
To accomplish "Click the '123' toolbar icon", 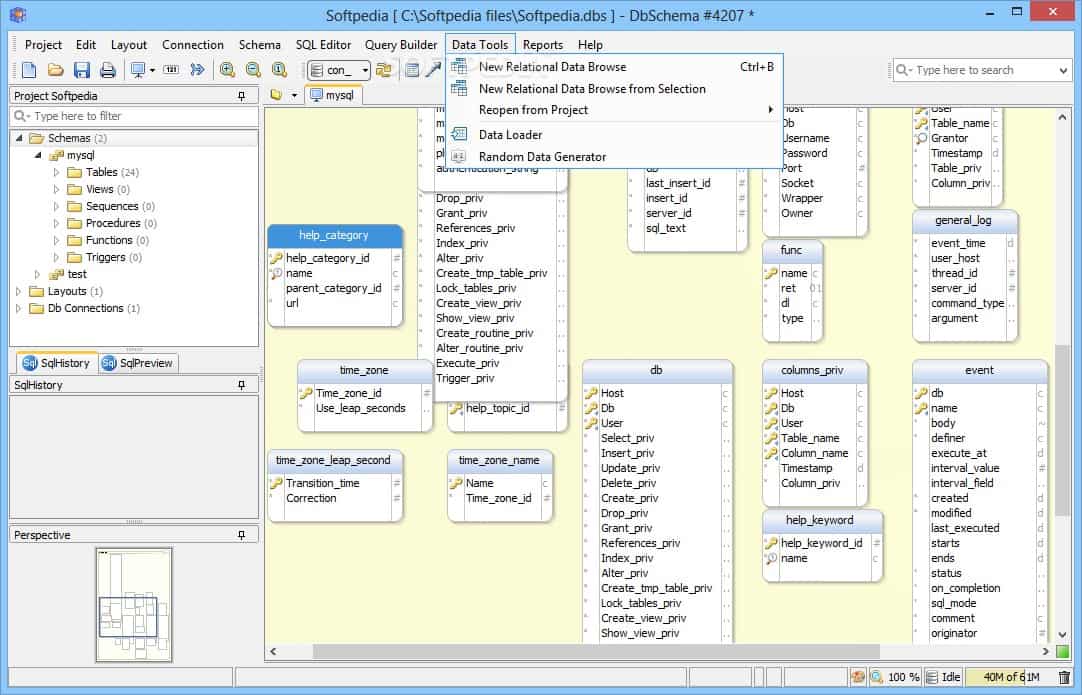I will tap(171, 70).
